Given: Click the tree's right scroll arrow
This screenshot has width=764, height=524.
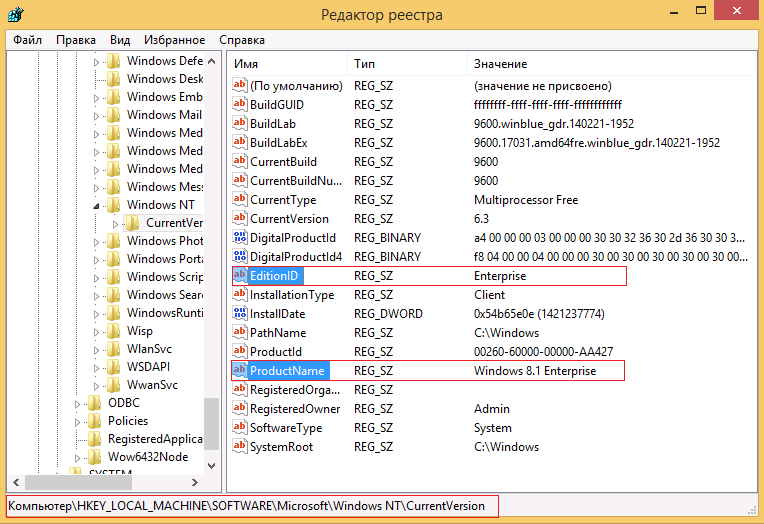Looking at the screenshot, I should point(195,483).
